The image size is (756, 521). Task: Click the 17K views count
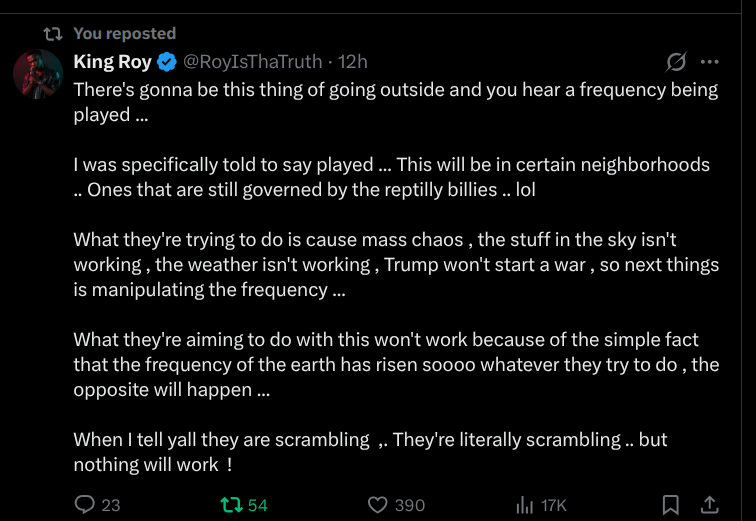point(554,505)
